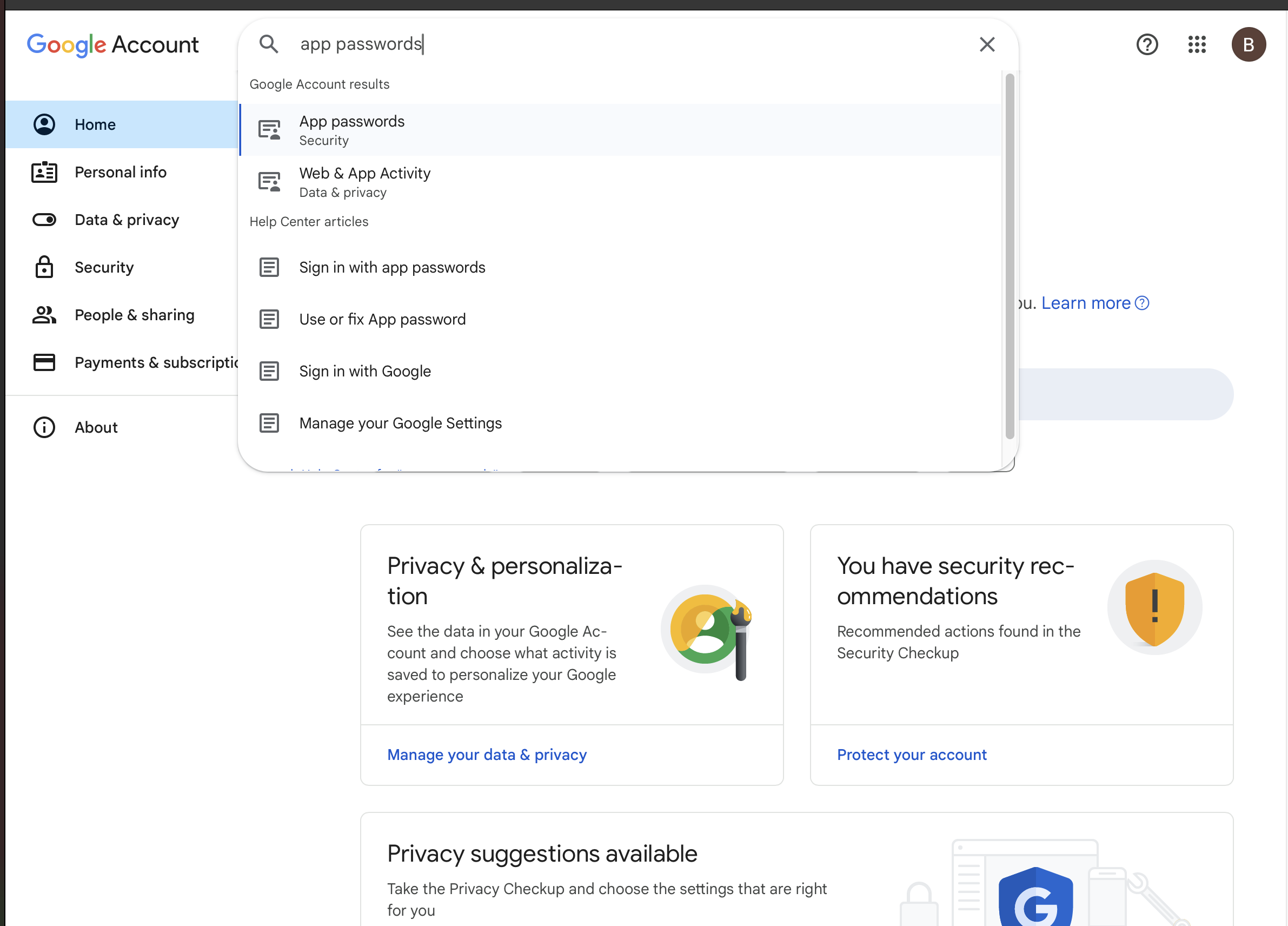Viewport: 1288px width, 926px height.
Task: Open Sign in with app passwords article
Action: [392, 267]
